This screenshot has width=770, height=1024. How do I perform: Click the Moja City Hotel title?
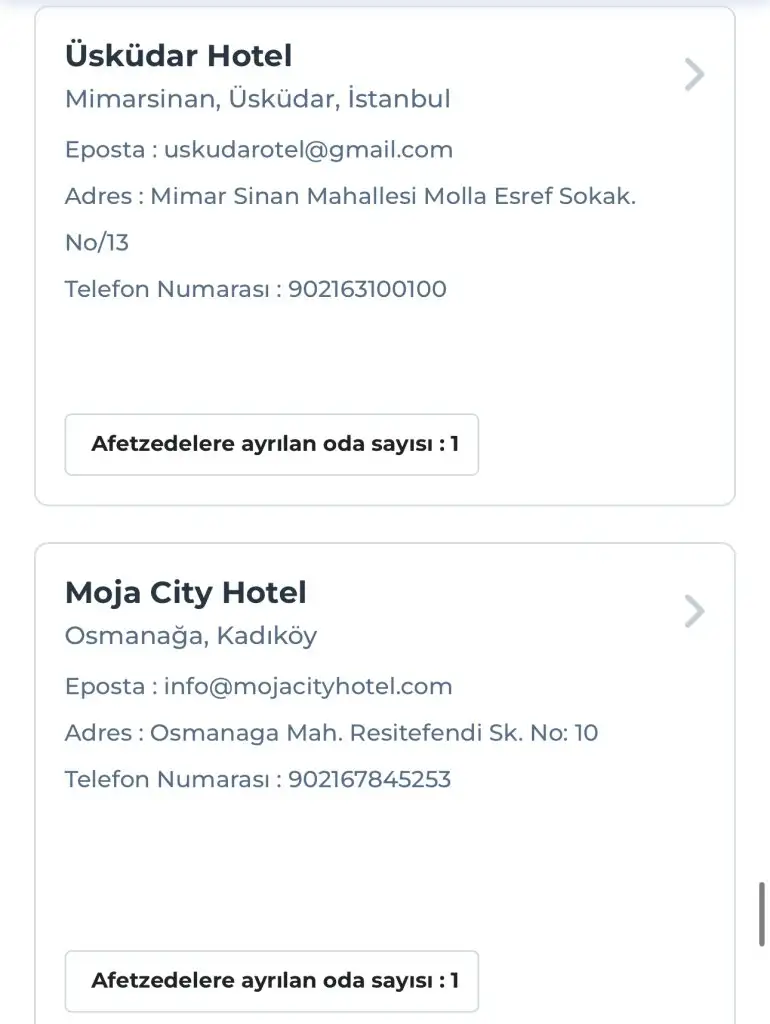click(185, 592)
